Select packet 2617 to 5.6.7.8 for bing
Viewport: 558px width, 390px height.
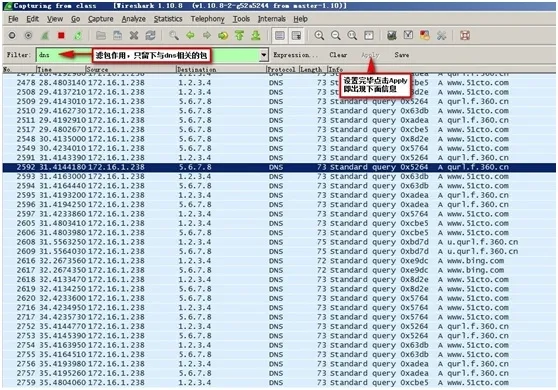click(279, 270)
